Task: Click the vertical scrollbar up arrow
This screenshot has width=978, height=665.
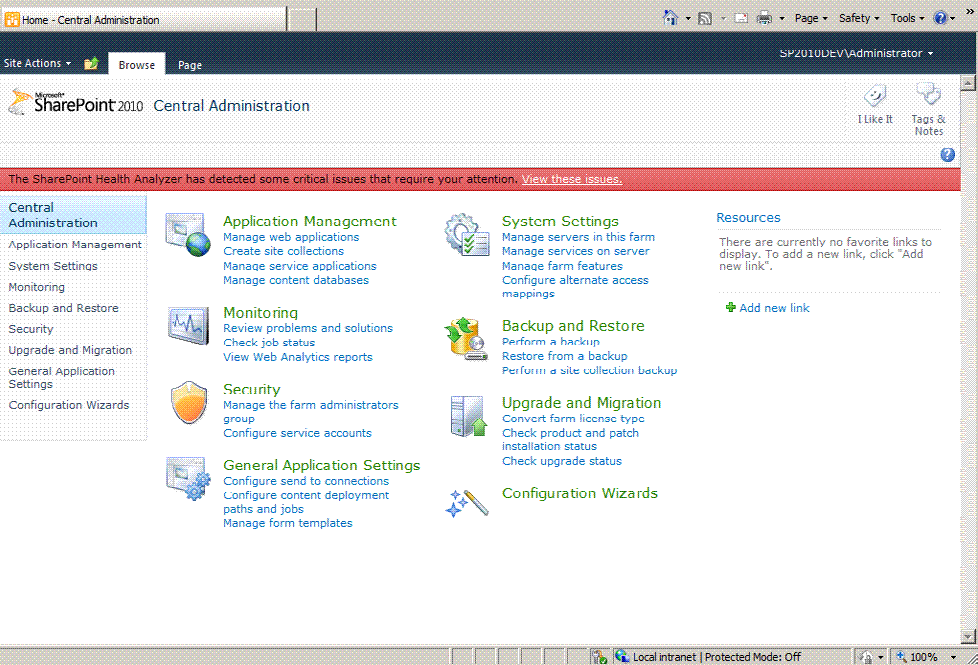Action: click(x=968, y=82)
